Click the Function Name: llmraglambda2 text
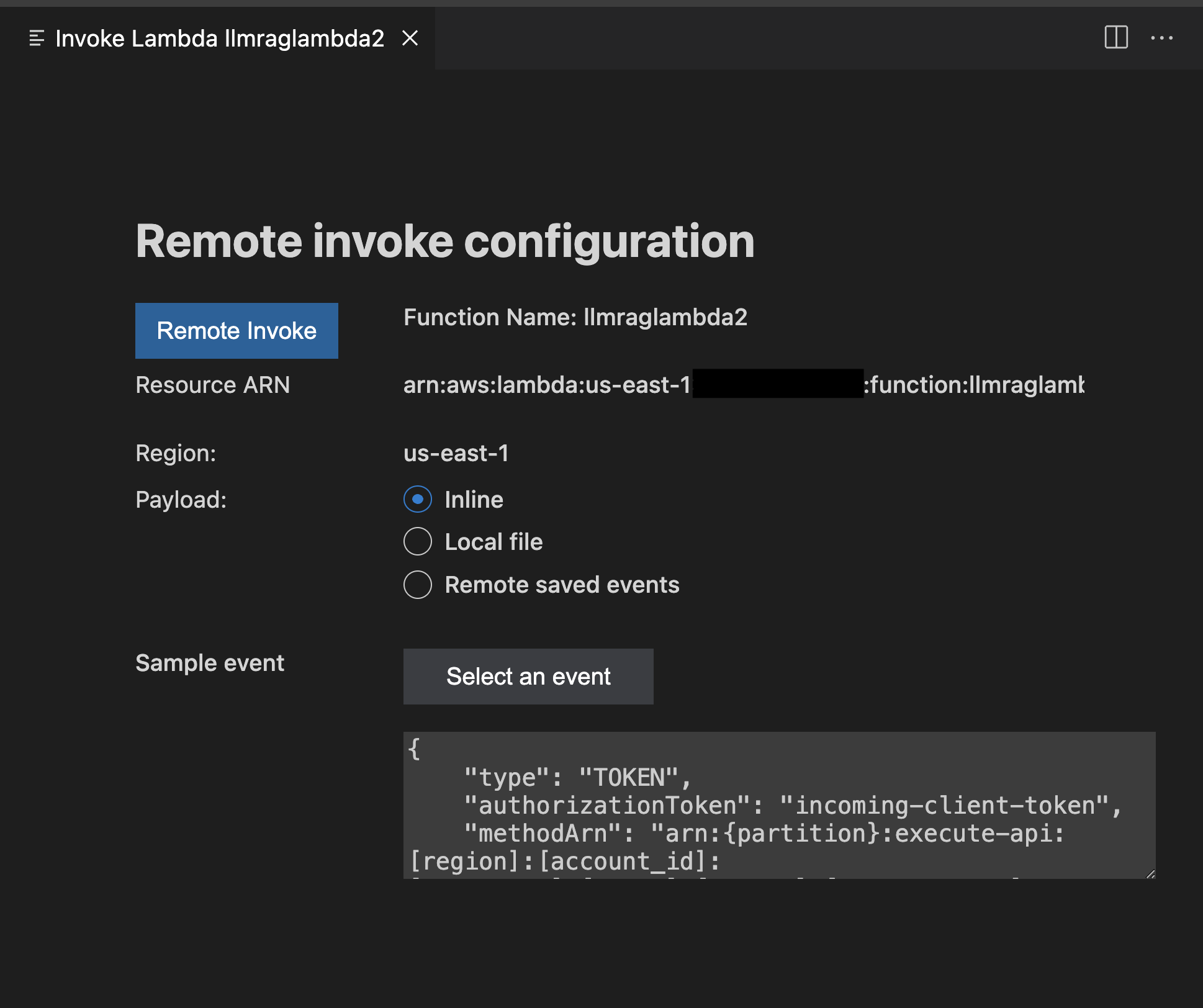The image size is (1203, 1008). 575,318
